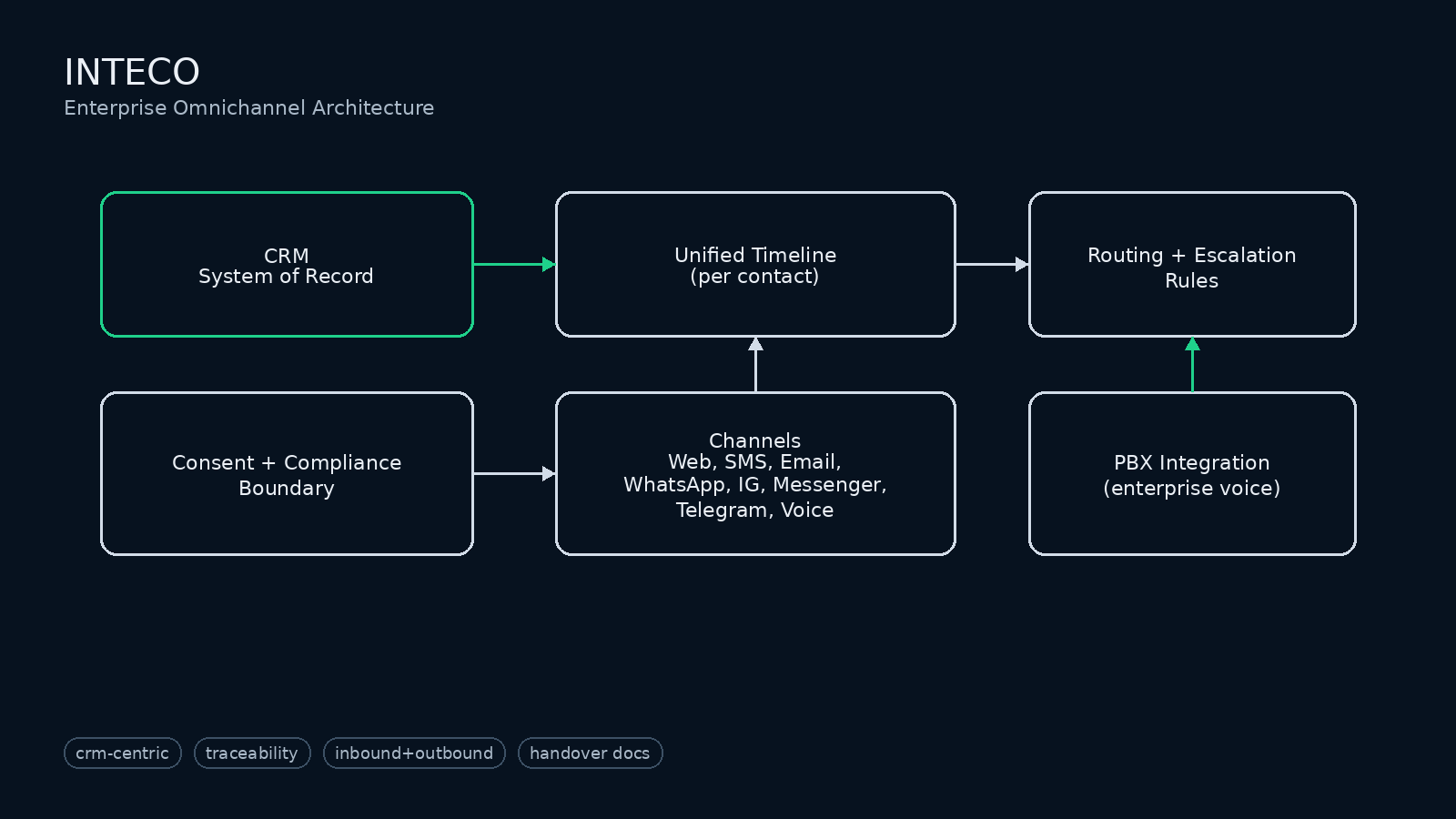Viewport: 1456px width, 819px height.
Task: Click the arrow from Unified Timeline to Routing
Action: [x=991, y=265]
